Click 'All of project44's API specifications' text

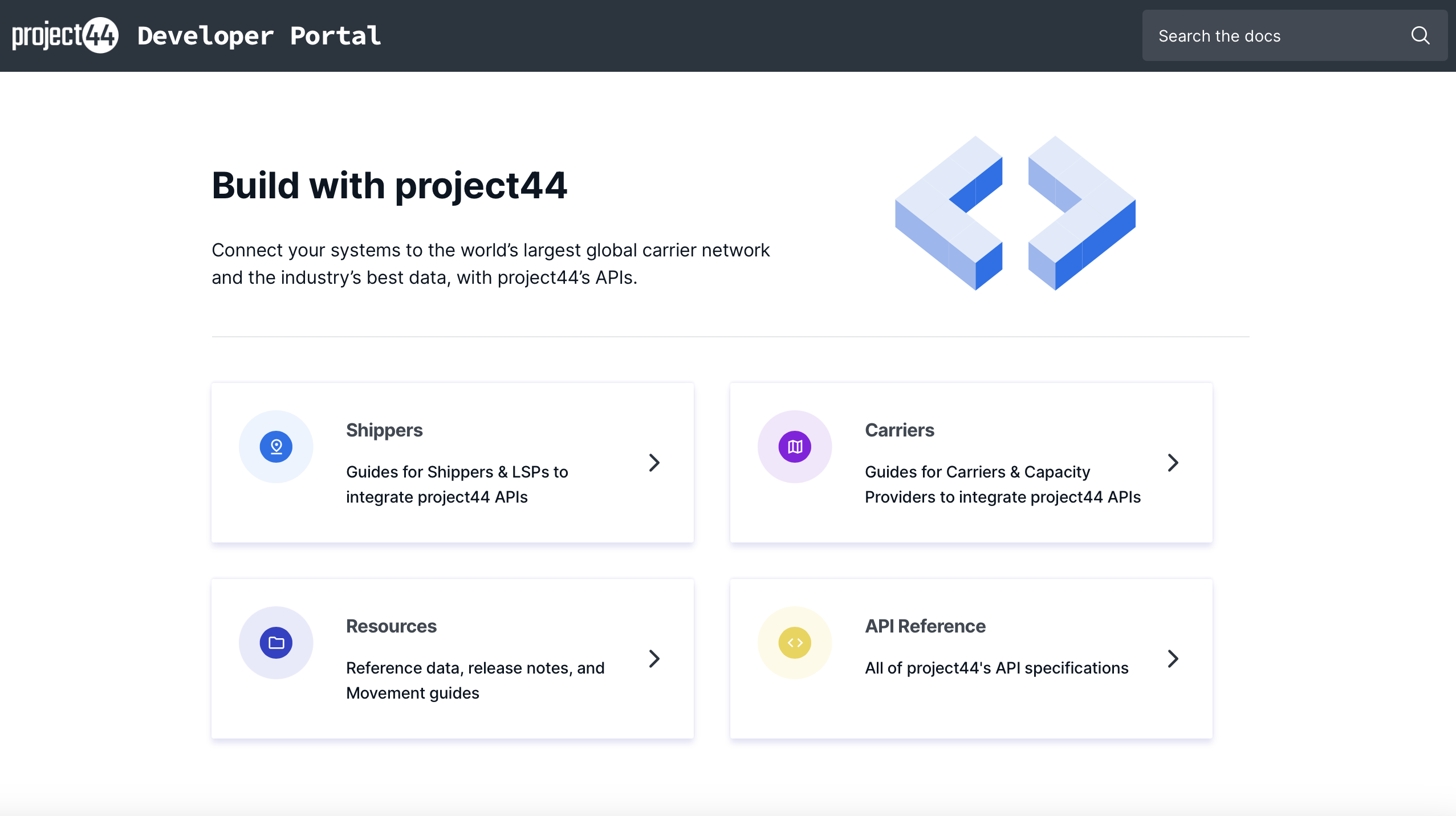[997, 668]
